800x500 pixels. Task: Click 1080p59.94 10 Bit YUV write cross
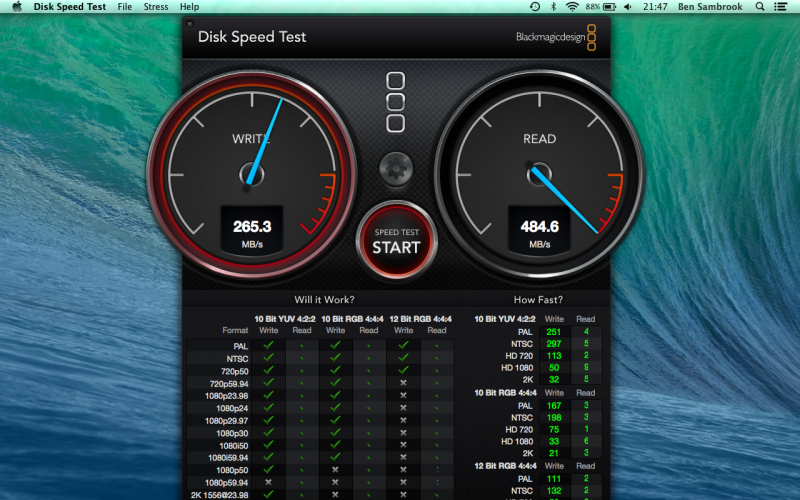268,482
